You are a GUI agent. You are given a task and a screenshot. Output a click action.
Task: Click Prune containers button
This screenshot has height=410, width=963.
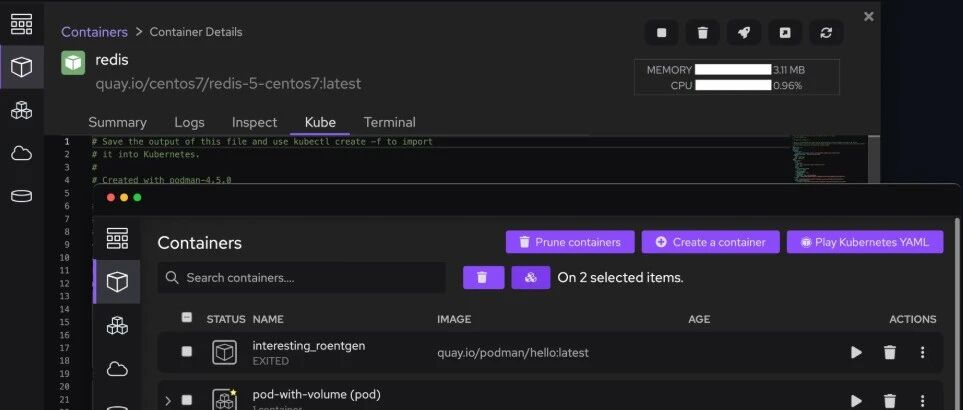(x=570, y=242)
